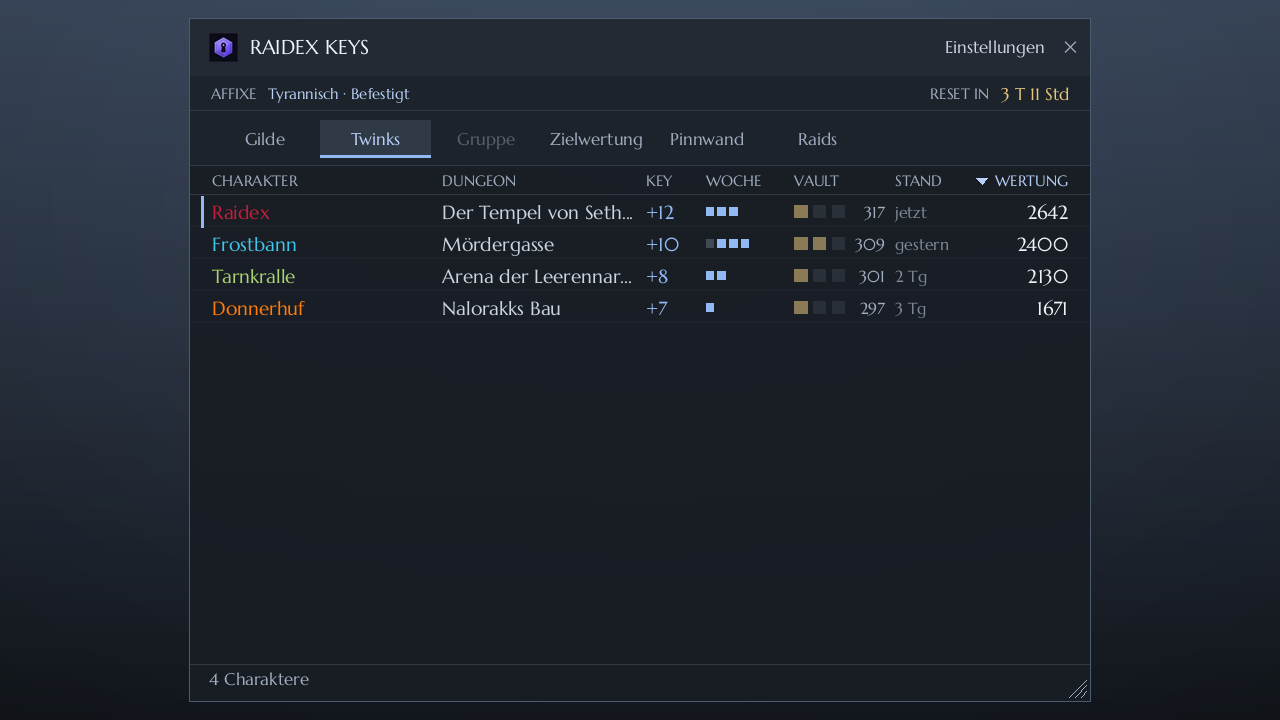Viewport: 1280px width, 720px height.
Task: Click Raidex's weekly run squares
Action: 722,212
